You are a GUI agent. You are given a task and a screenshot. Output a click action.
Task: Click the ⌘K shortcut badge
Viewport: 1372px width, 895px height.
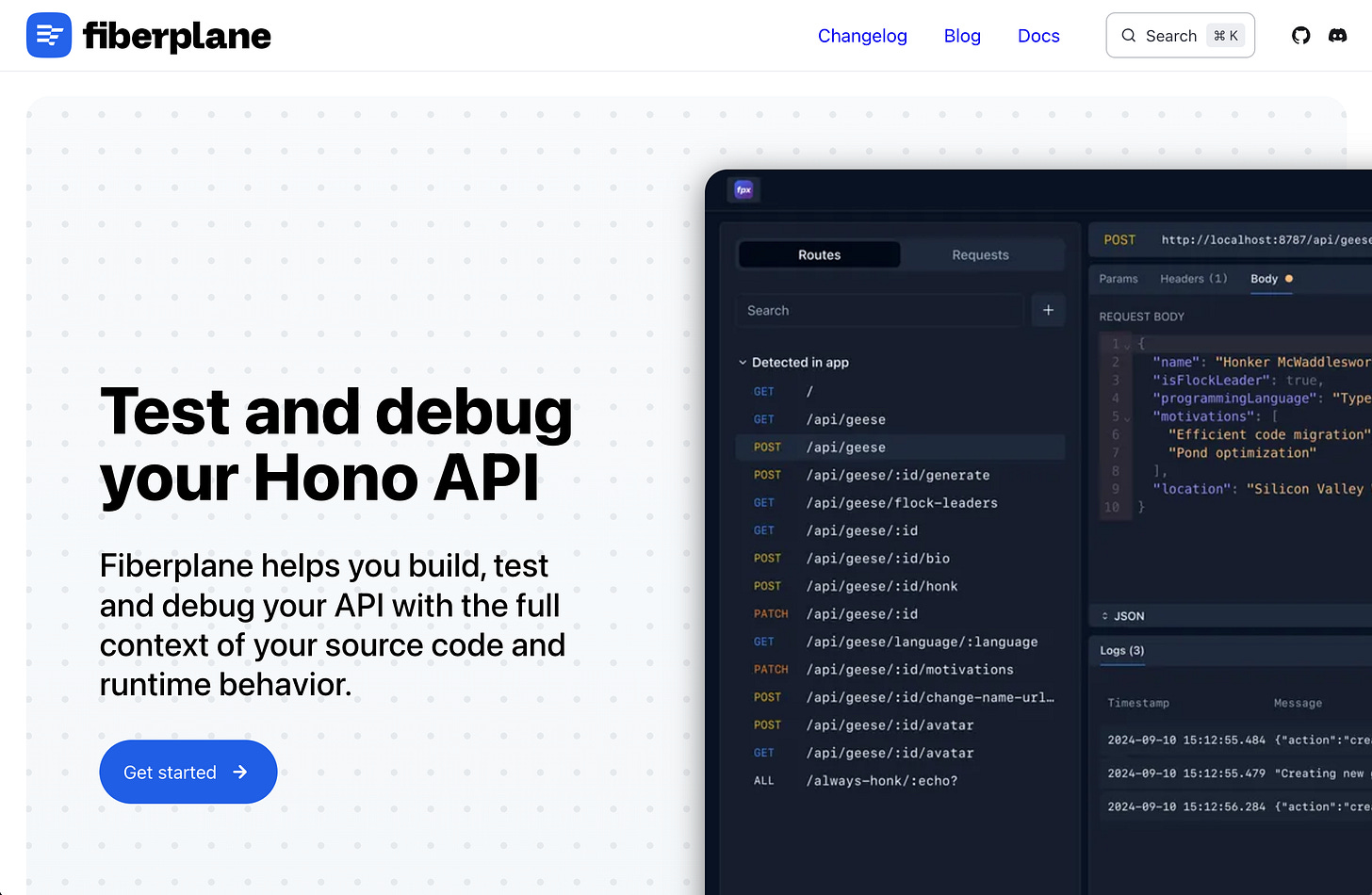coord(1226,36)
